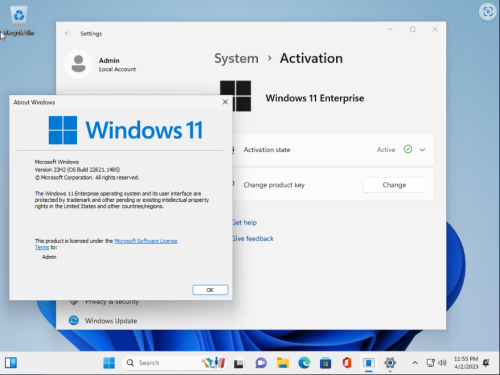Close the About Windows dialog
The width and height of the screenshot is (500, 375).
(225, 102)
